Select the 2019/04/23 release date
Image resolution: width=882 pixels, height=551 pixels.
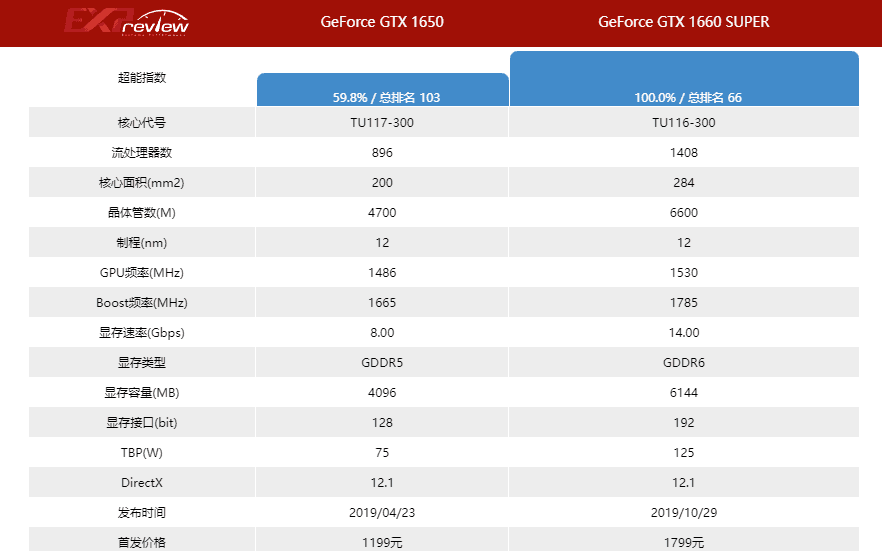pos(382,513)
